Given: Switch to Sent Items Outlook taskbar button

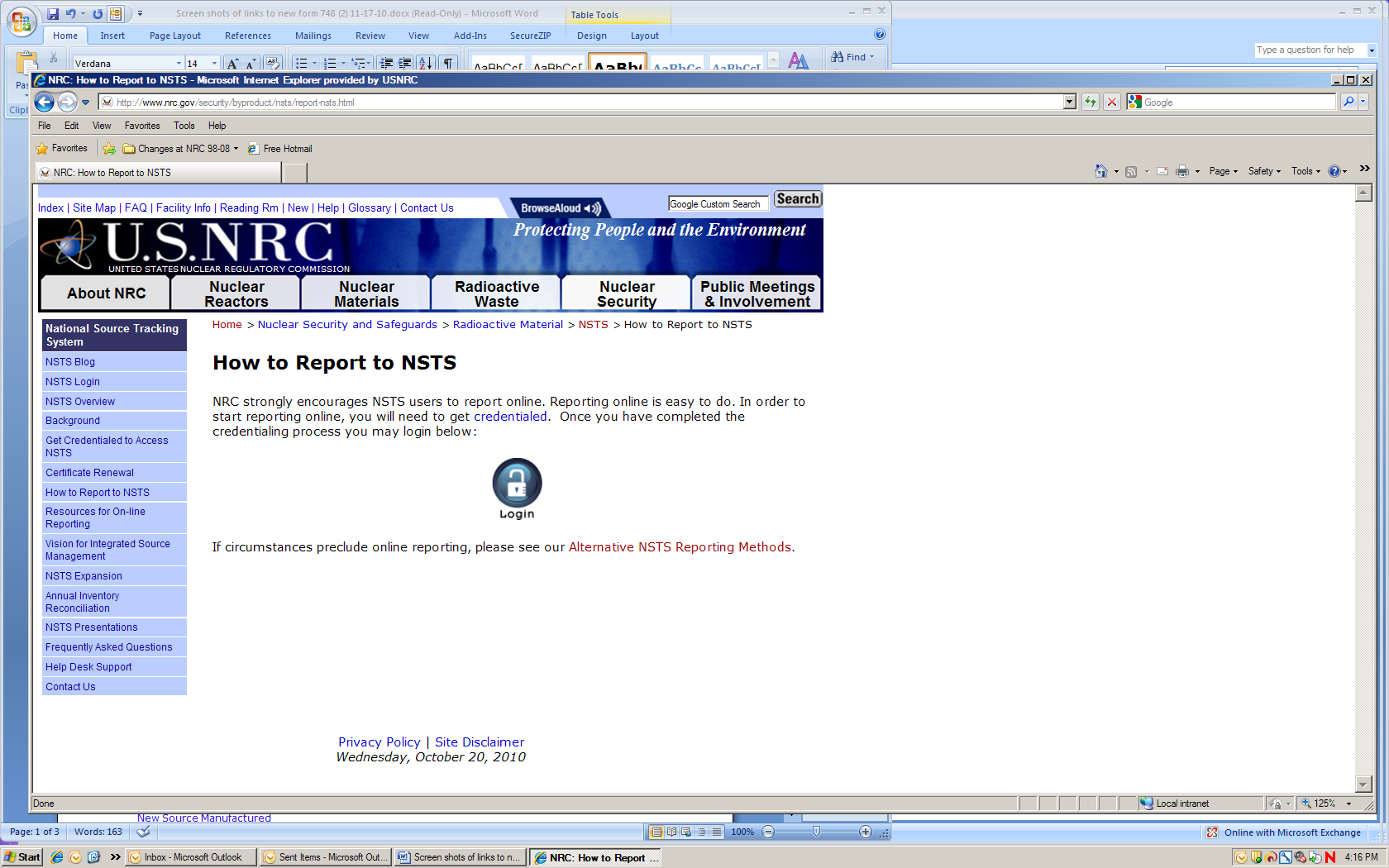Looking at the screenshot, I should pyautogui.click(x=326, y=857).
